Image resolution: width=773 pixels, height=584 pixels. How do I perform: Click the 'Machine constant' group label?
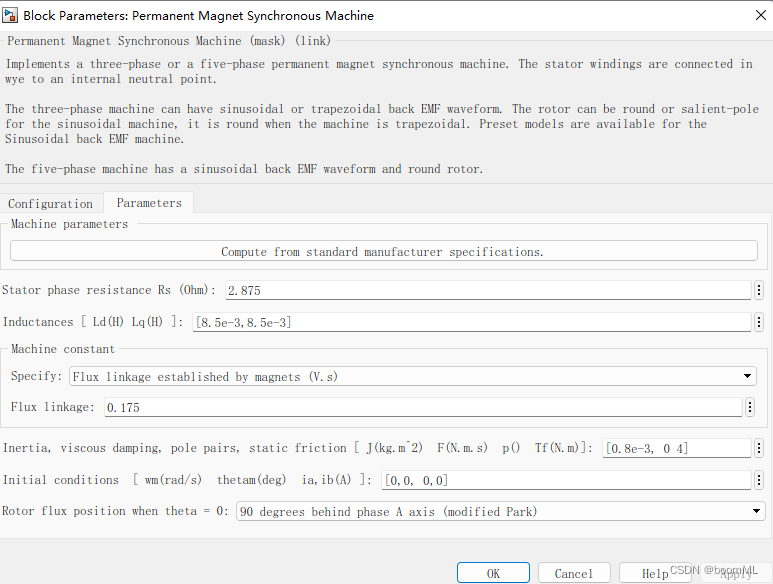[x=63, y=349]
